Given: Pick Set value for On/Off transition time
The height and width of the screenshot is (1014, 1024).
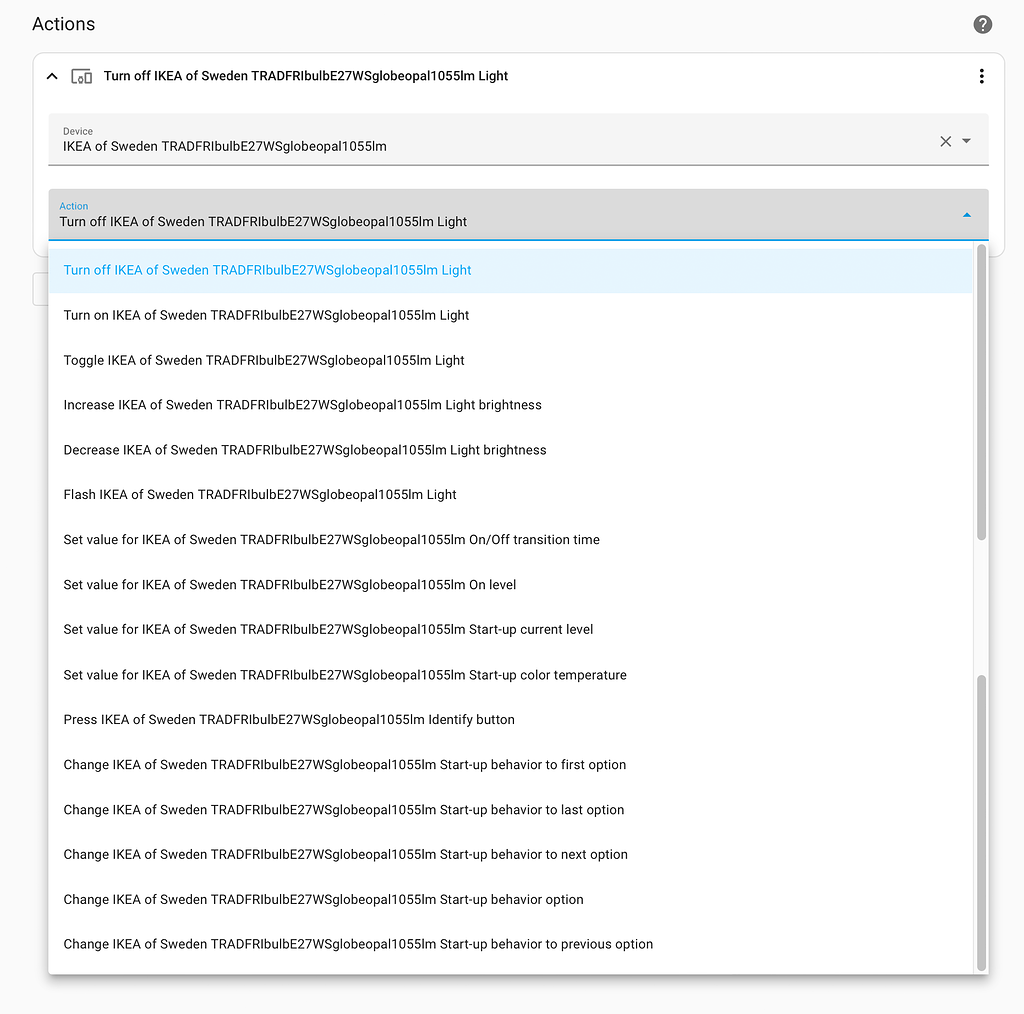Looking at the screenshot, I should [510, 540].
